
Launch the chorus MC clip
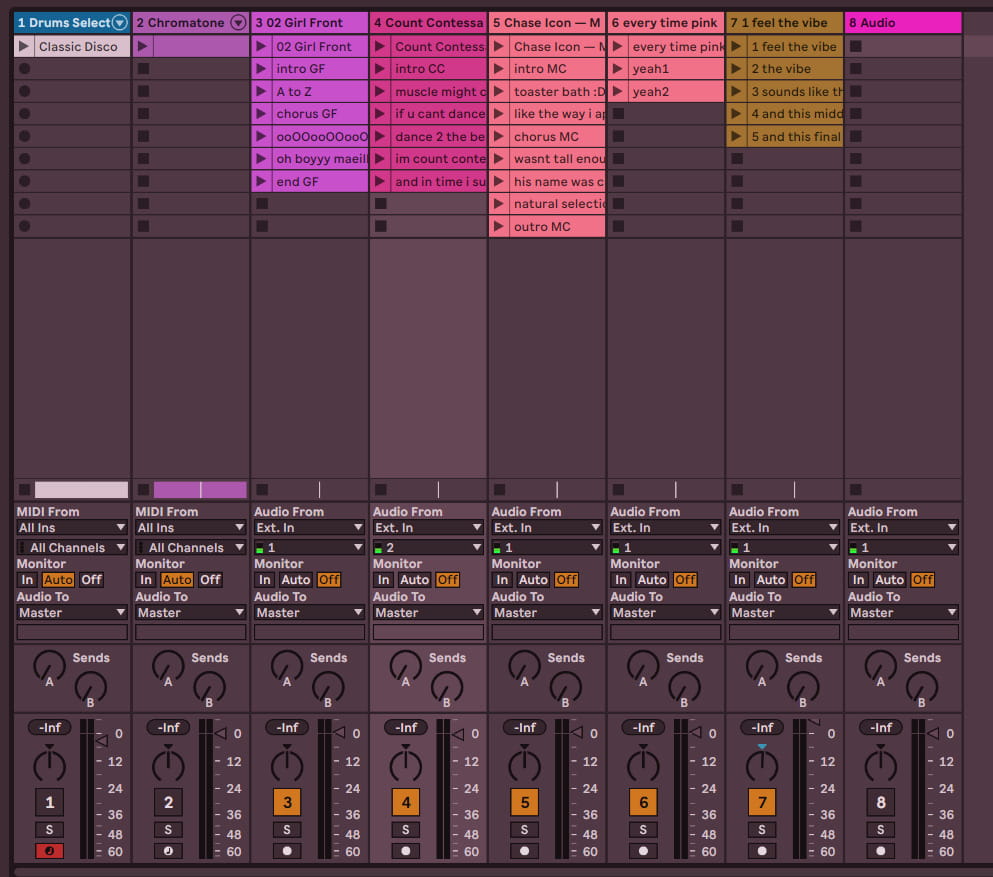(x=499, y=136)
